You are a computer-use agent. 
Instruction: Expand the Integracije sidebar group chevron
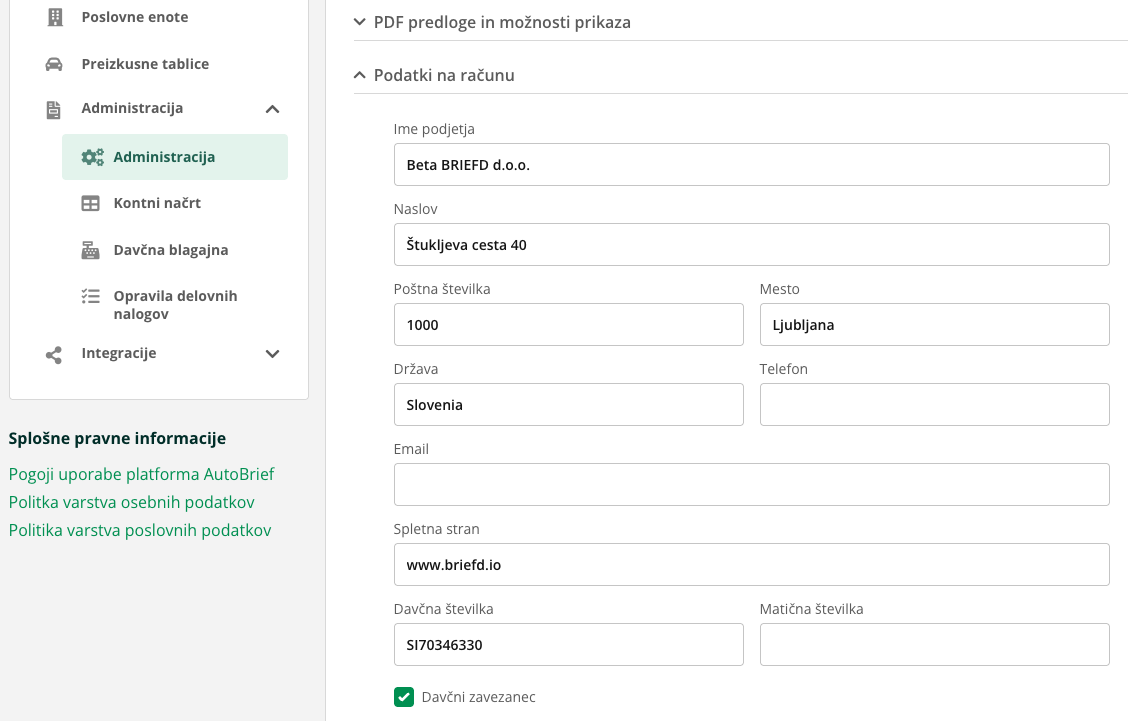(272, 354)
